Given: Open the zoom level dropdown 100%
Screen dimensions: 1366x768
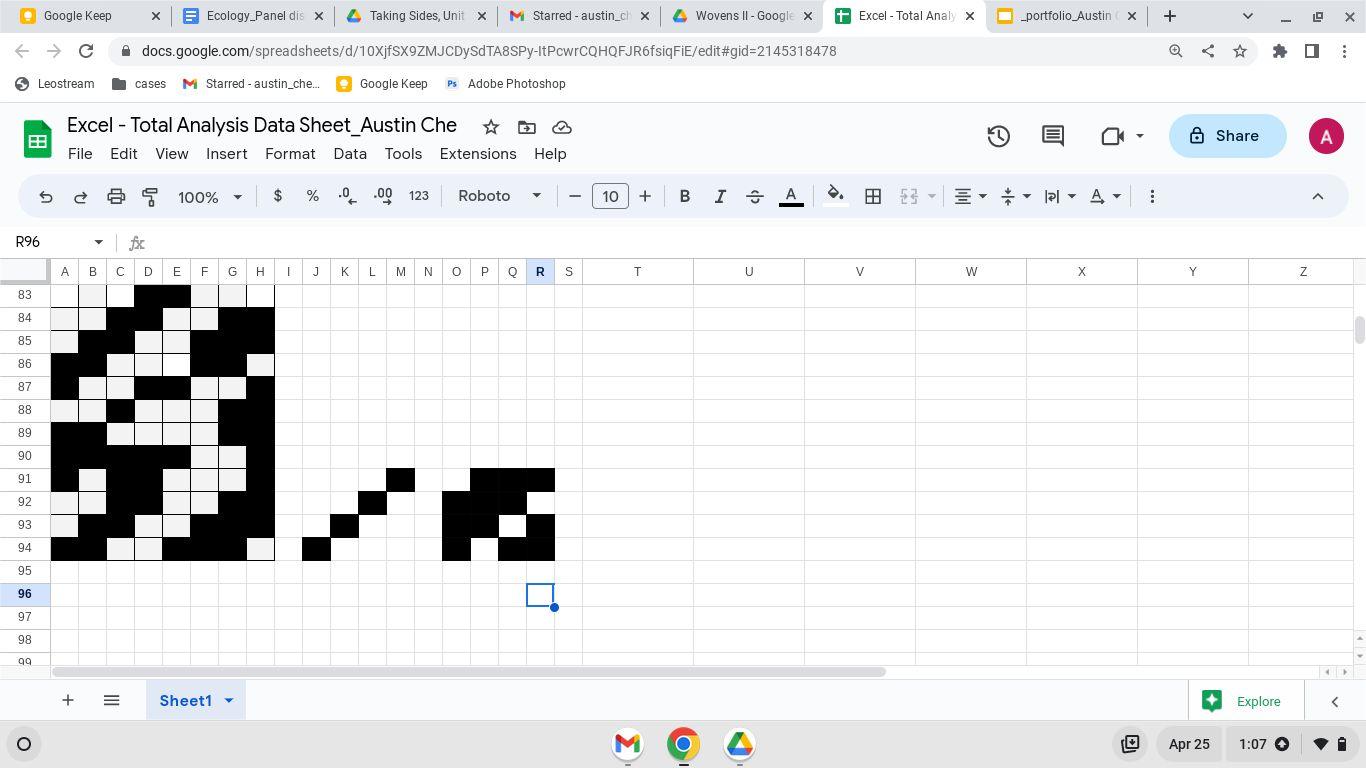Looking at the screenshot, I should 210,197.
